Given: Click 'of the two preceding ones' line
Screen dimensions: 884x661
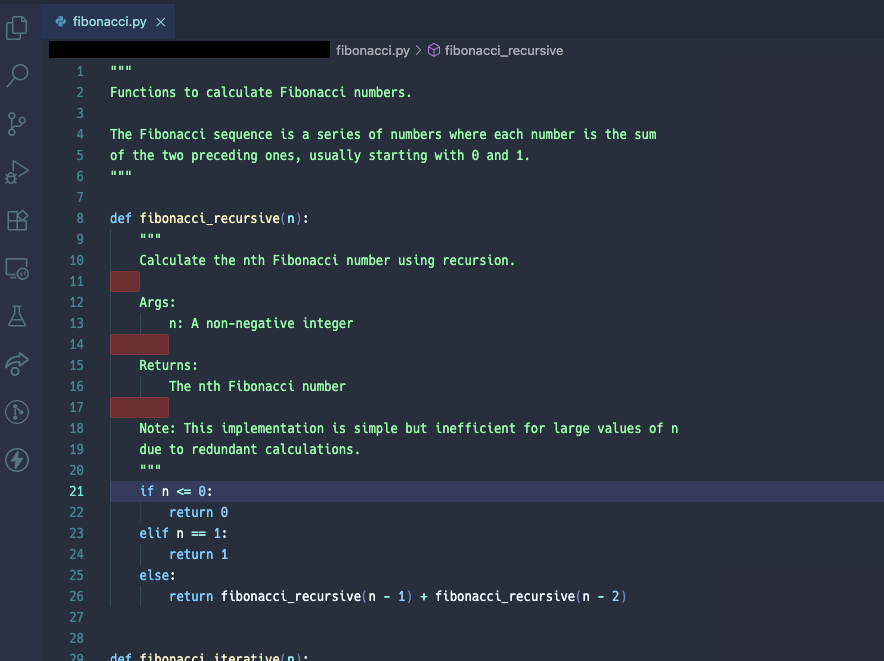Looking at the screenshot, I should tap(320, 156).
